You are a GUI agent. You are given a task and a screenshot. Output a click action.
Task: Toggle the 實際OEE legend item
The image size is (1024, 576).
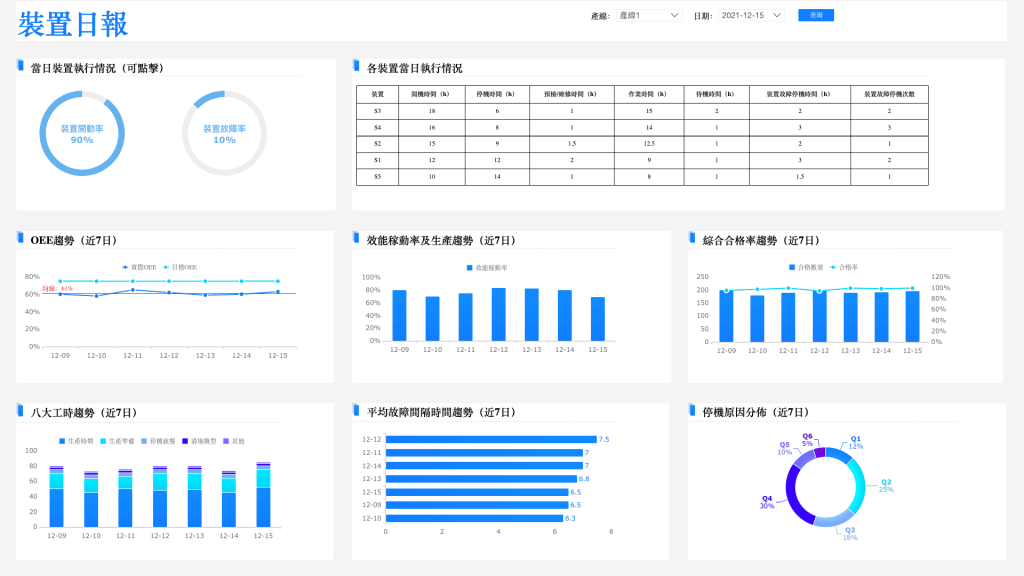coord(139,267)
